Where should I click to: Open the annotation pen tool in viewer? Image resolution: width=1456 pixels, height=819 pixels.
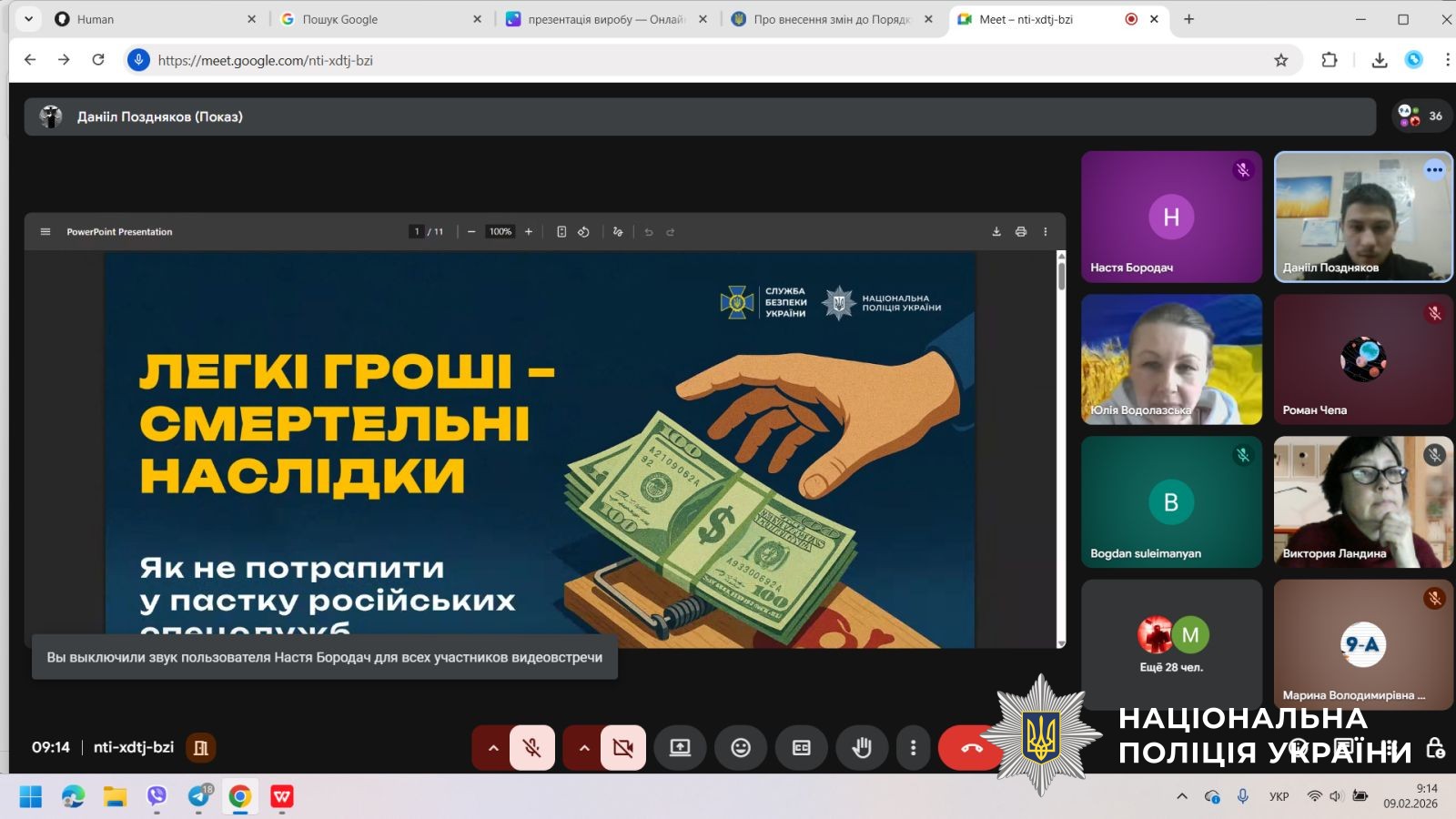(617, 231)
